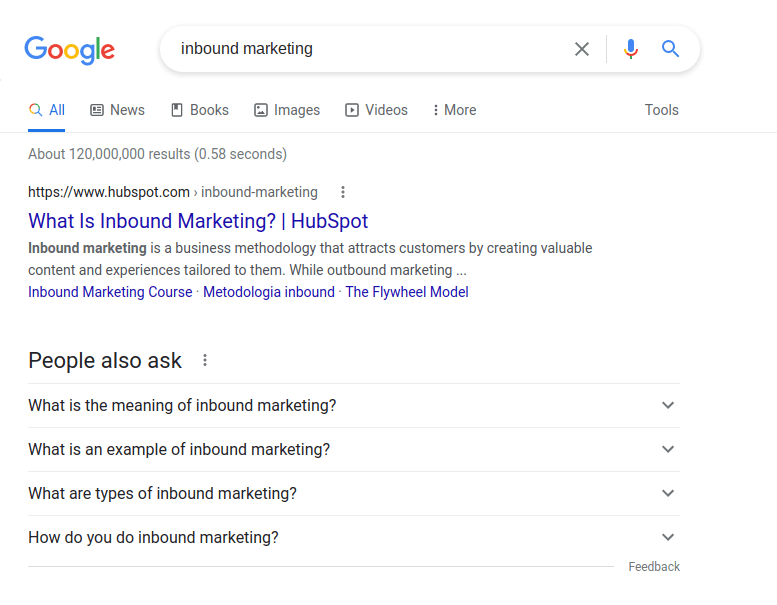
Task: Open the News tab
Action: (x=117, y=110)
